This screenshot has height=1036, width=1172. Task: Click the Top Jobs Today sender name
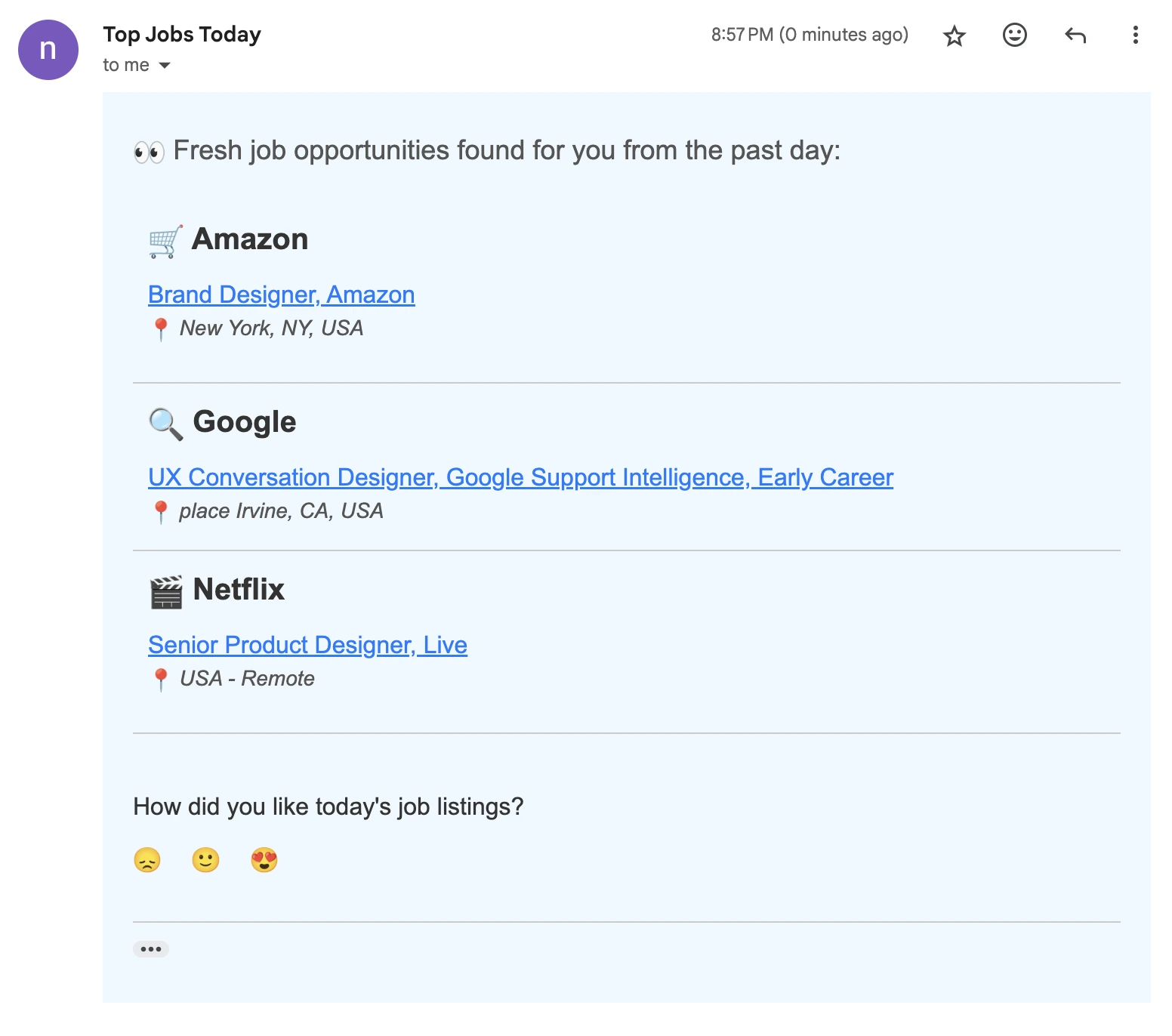coord(181,34)
